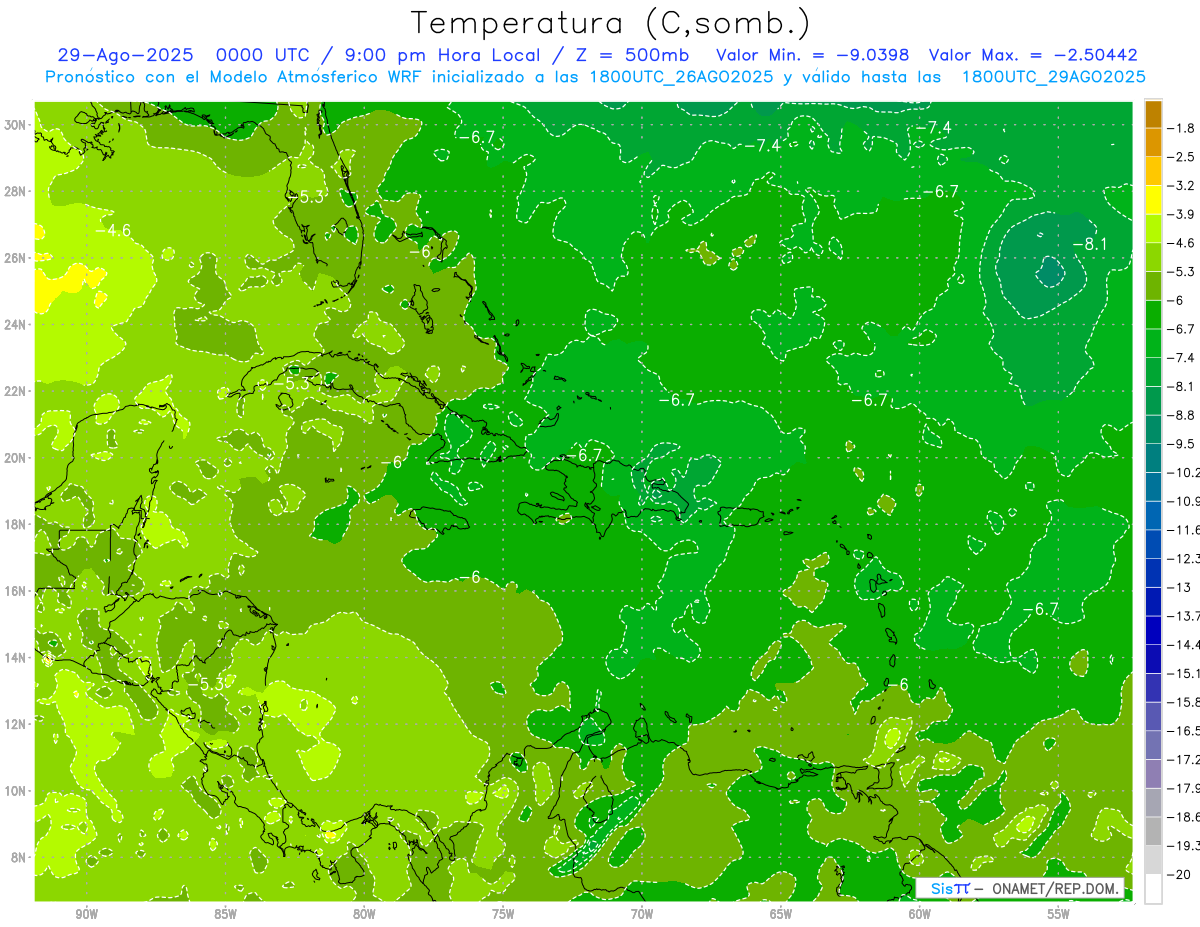1200x927 pixels.
Task: Click the 10N latitude axis label
Action: tap(17, 791)
